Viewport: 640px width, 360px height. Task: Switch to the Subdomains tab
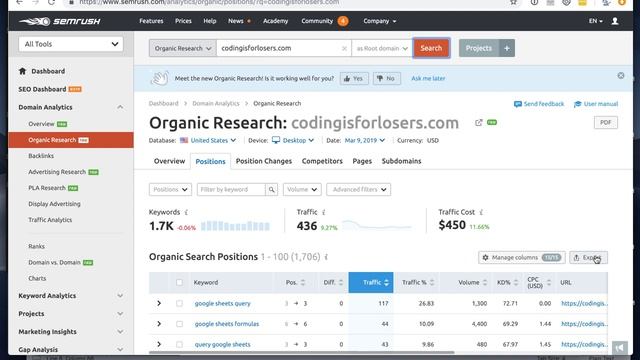401,161
